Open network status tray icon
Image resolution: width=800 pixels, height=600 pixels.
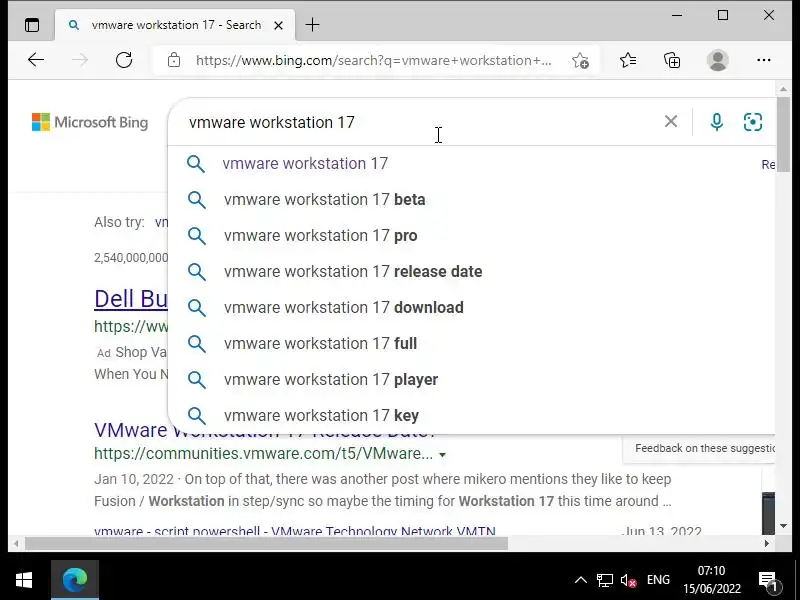(x=605, y=580)
